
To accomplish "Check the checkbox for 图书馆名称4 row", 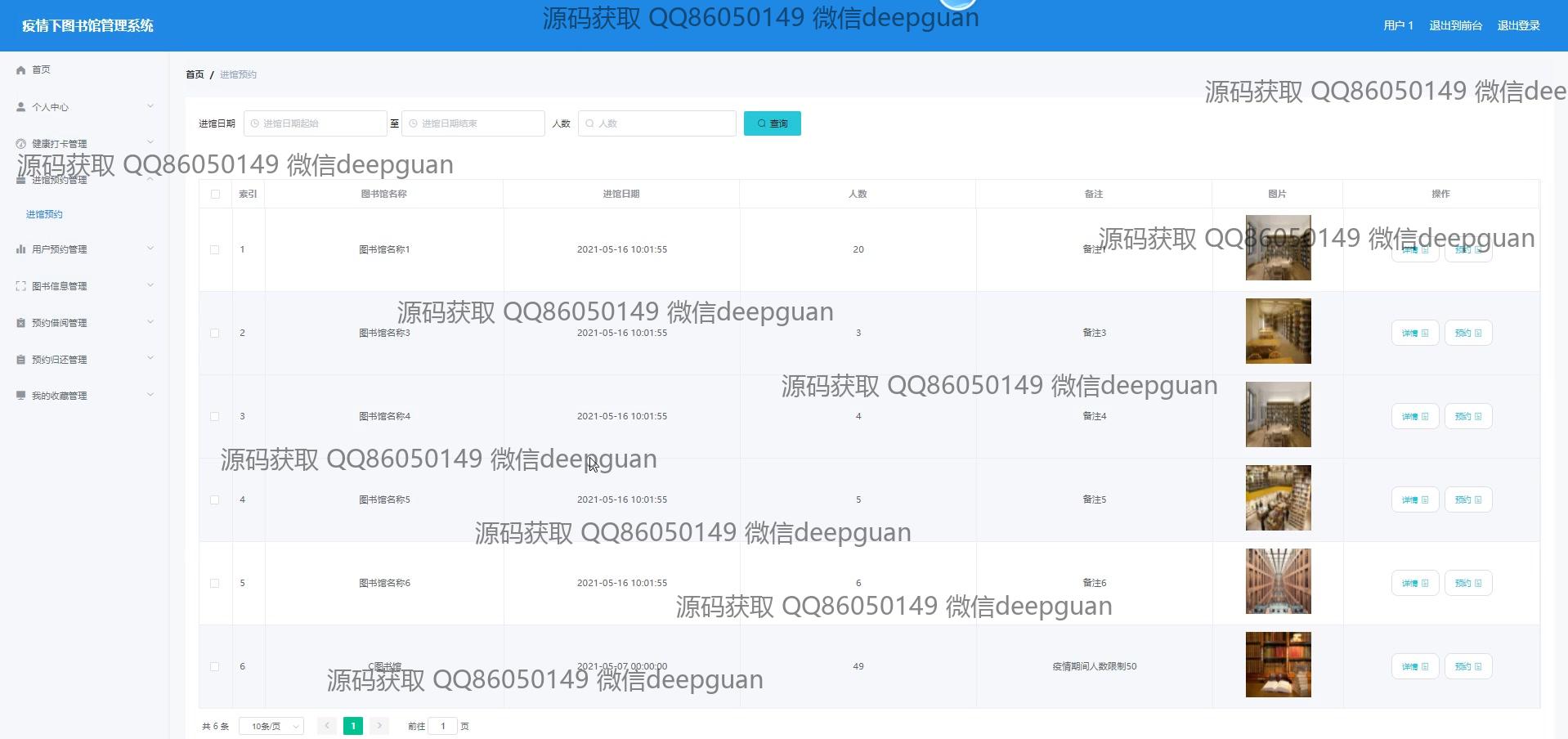I will [215, 417].
